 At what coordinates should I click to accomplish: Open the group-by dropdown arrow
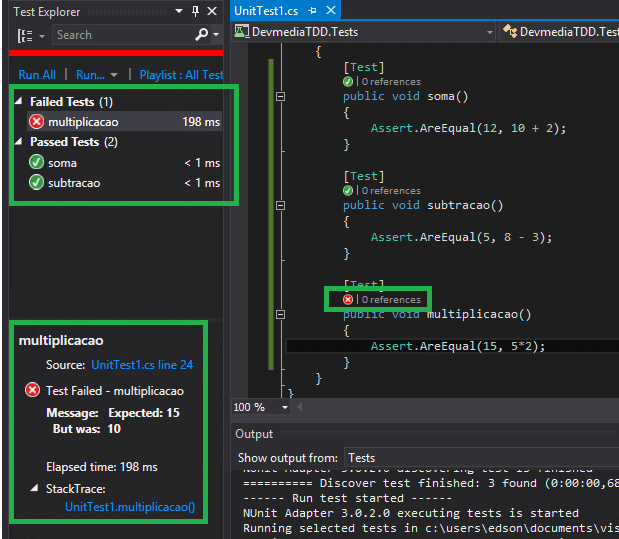point(42,36)
